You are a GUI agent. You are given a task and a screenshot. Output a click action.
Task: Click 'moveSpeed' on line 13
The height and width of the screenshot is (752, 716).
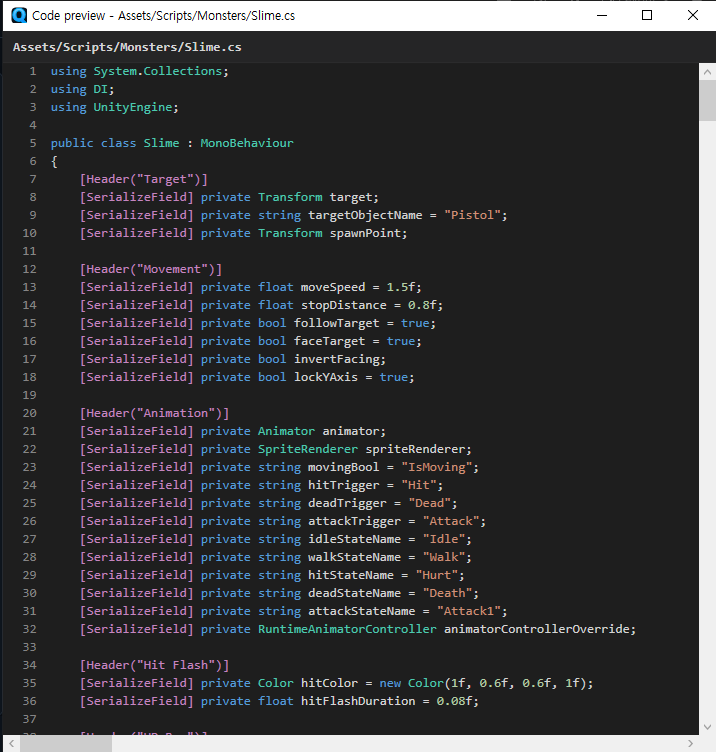(x=333, y=287)
